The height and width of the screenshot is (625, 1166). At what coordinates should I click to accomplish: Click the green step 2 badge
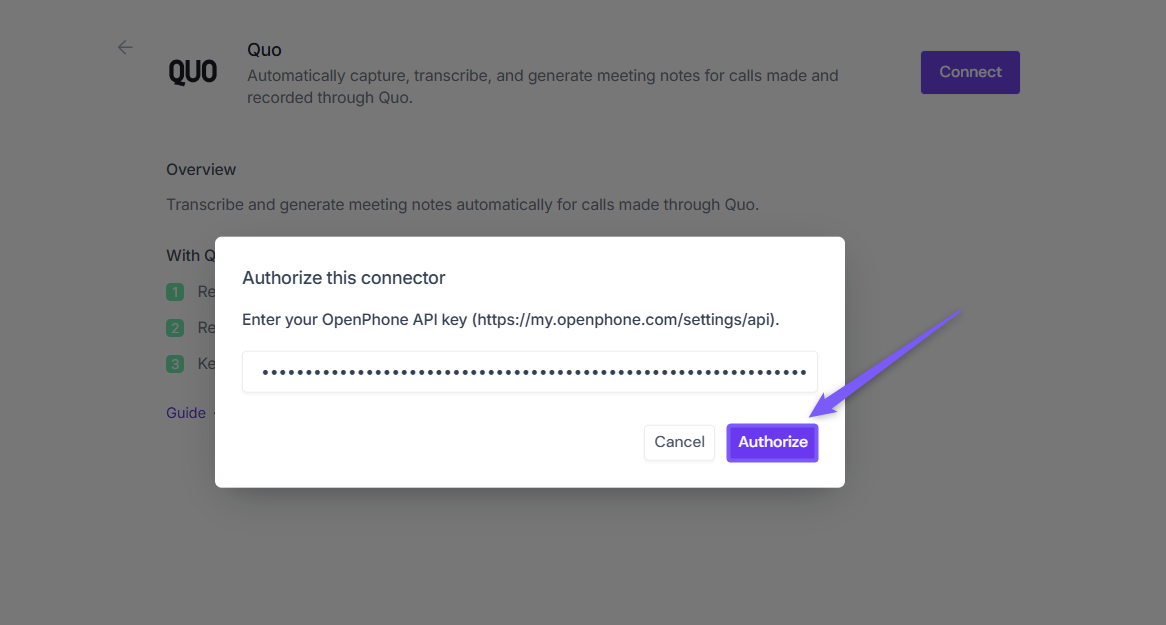pos(176,328)
